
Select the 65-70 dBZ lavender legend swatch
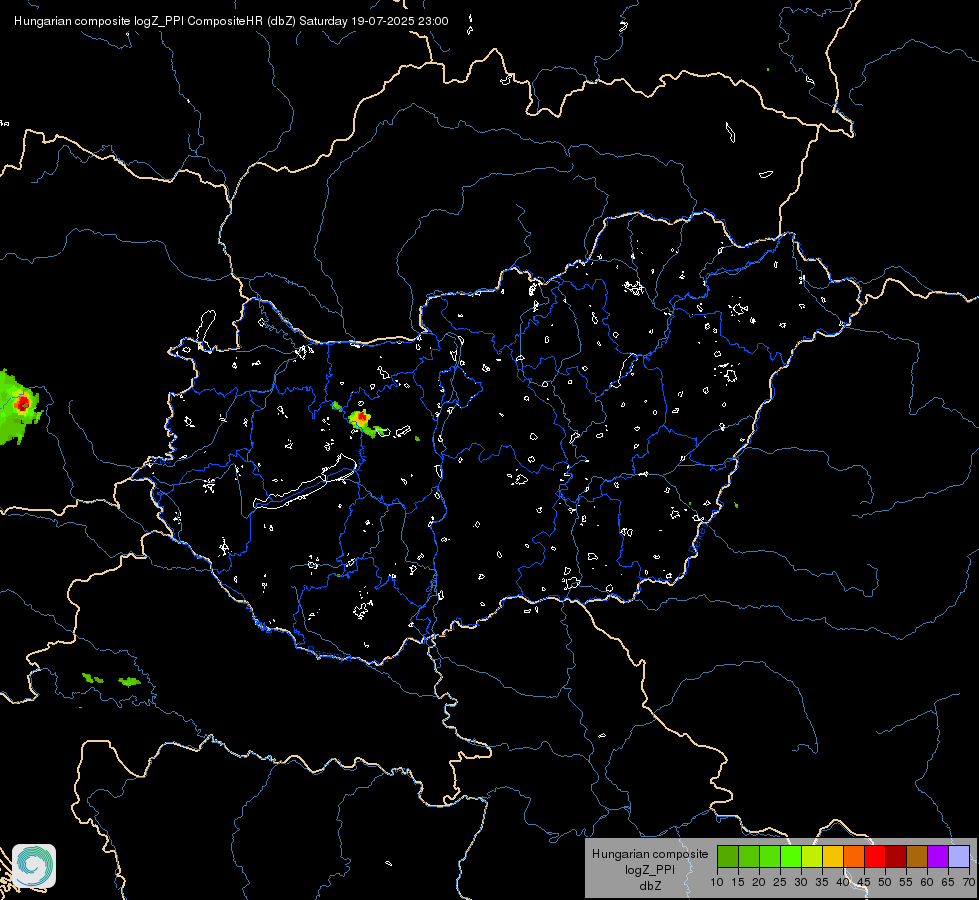click(959, 856)
